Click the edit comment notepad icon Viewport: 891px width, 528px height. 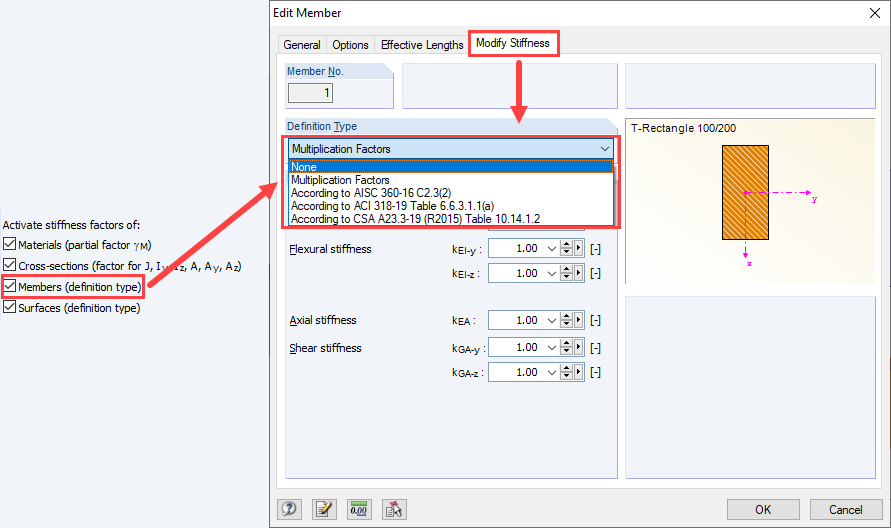tap(324, 509)
